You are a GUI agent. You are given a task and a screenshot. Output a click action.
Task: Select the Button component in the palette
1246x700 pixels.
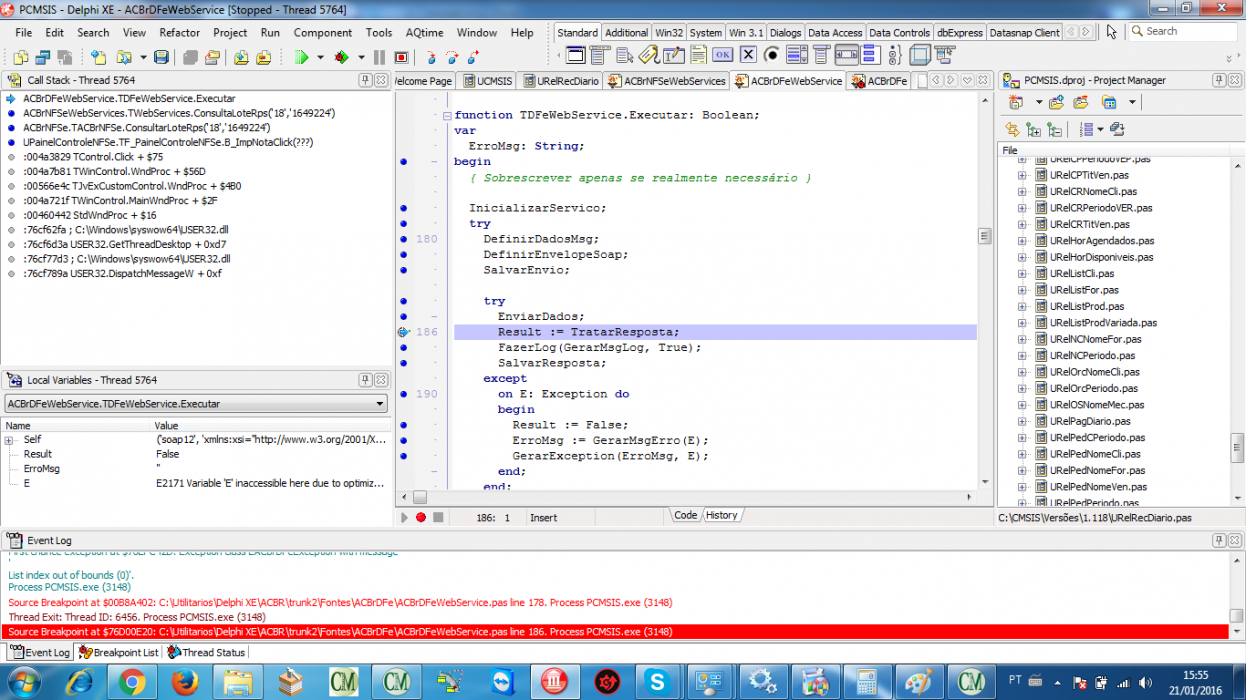pyautogui.click(x=722, y=55)
